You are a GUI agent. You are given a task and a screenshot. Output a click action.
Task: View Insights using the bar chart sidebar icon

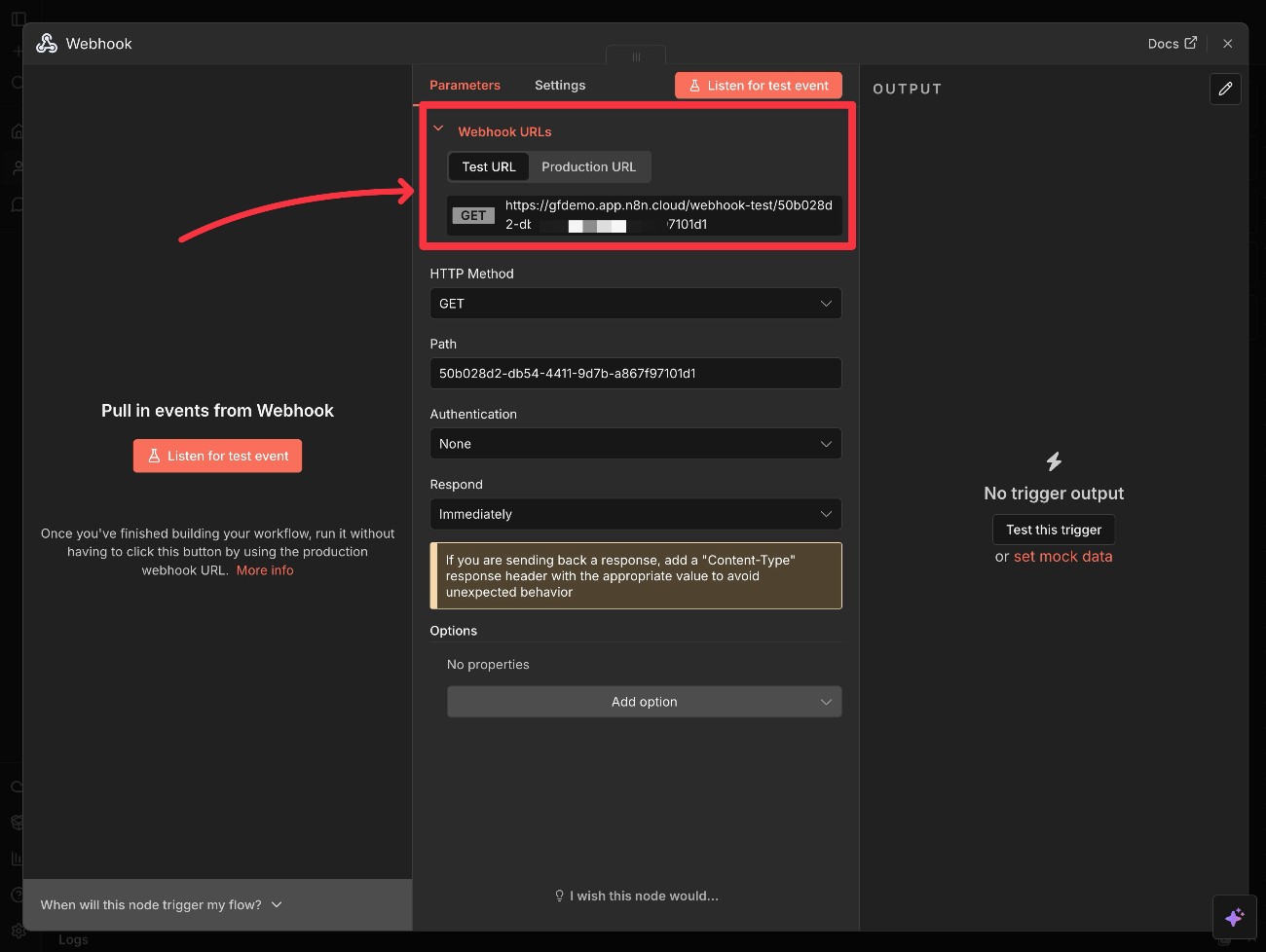(16, 858)
